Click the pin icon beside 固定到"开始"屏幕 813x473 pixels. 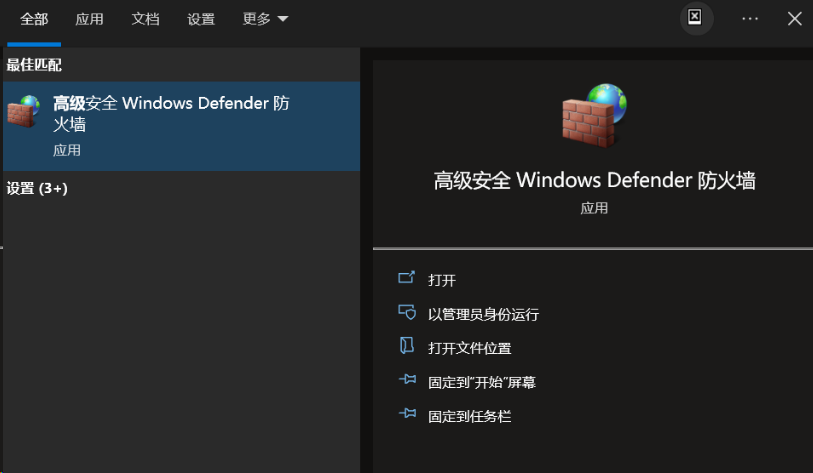pos(408,380)
